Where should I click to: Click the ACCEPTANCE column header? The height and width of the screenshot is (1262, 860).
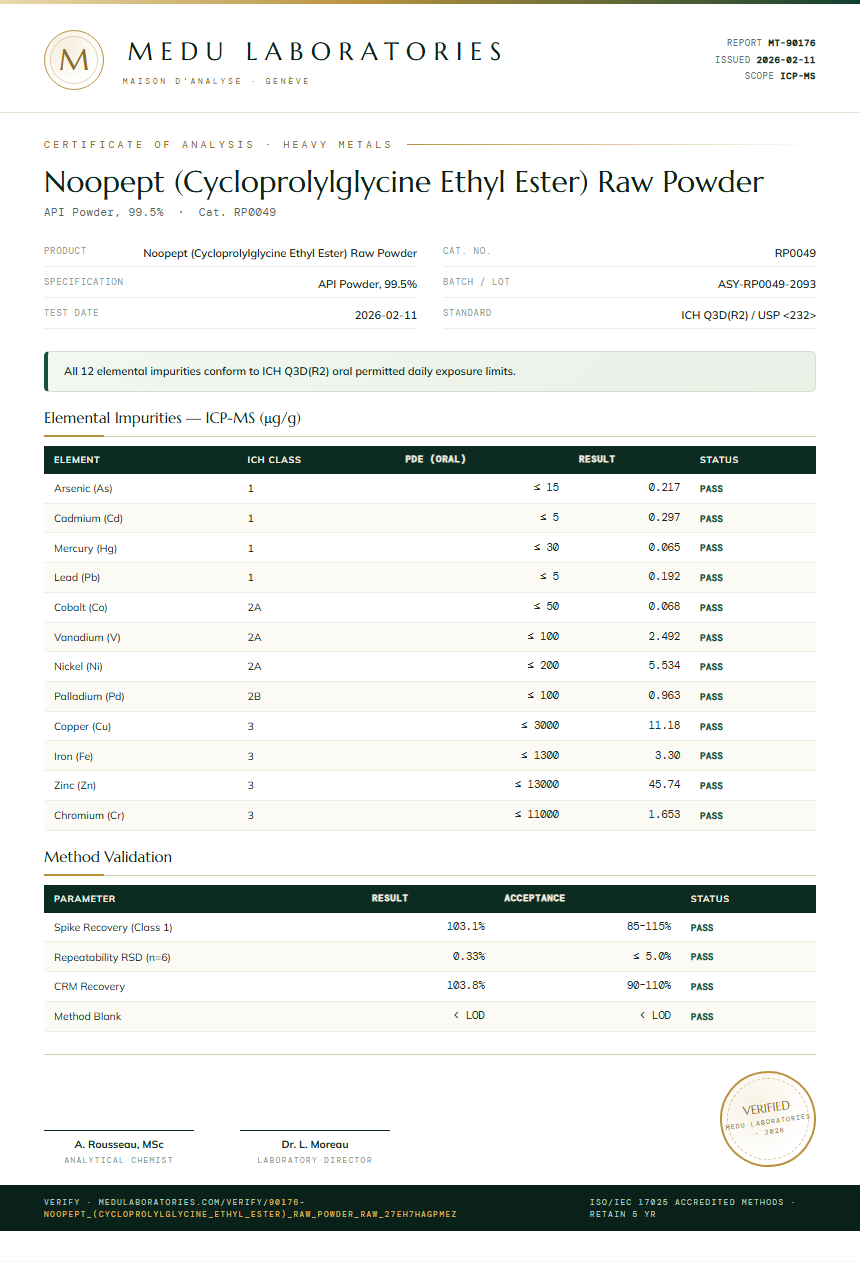tap(534, 898)
